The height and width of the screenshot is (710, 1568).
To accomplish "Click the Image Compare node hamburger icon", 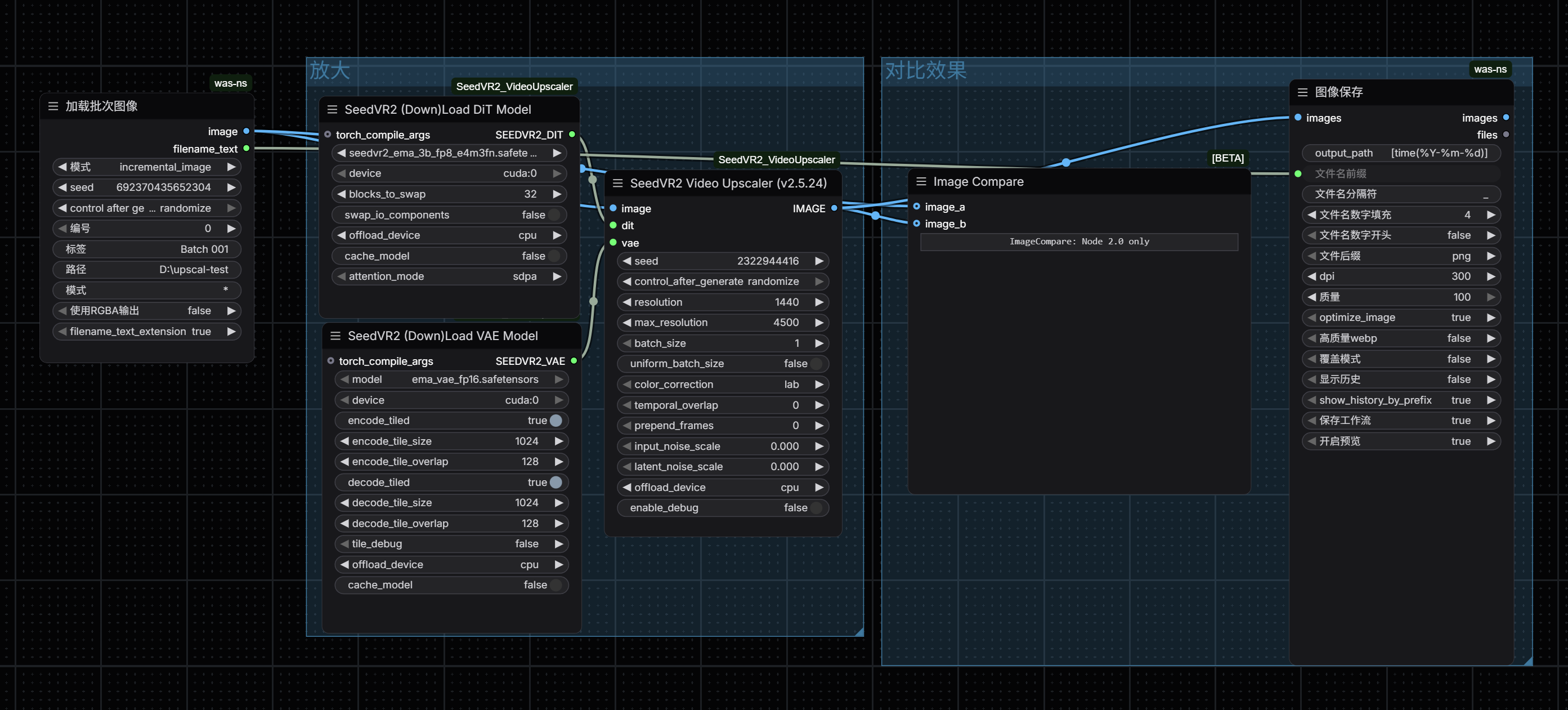I will click(x=921, y=181).
